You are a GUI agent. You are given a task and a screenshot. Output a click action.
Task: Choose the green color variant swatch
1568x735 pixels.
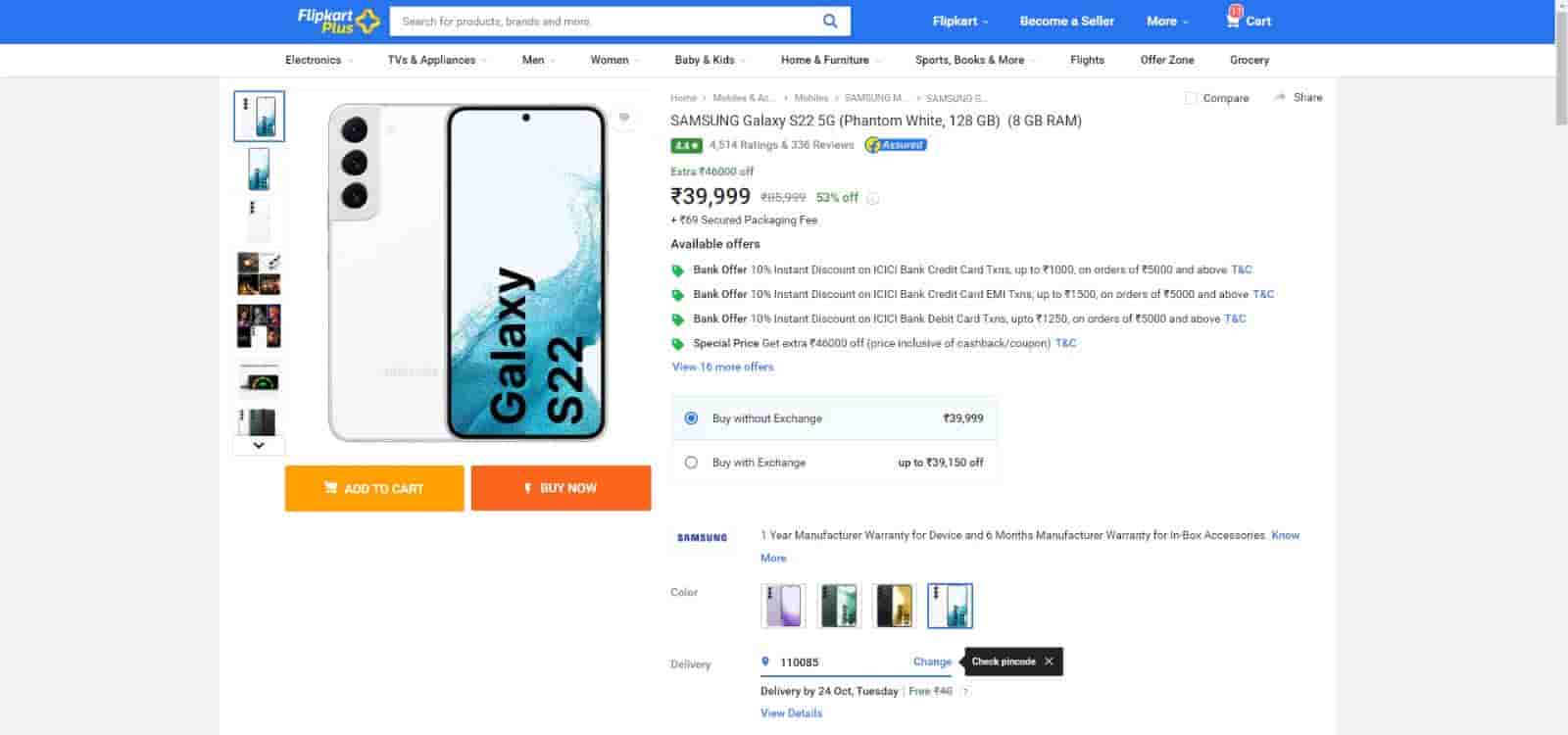[839, 606]
